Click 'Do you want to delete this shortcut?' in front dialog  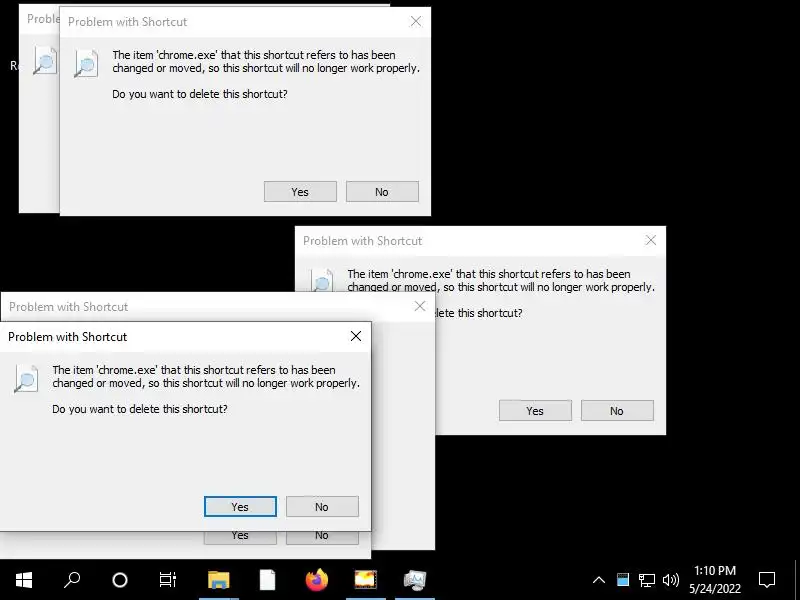[x=140, y=409]
